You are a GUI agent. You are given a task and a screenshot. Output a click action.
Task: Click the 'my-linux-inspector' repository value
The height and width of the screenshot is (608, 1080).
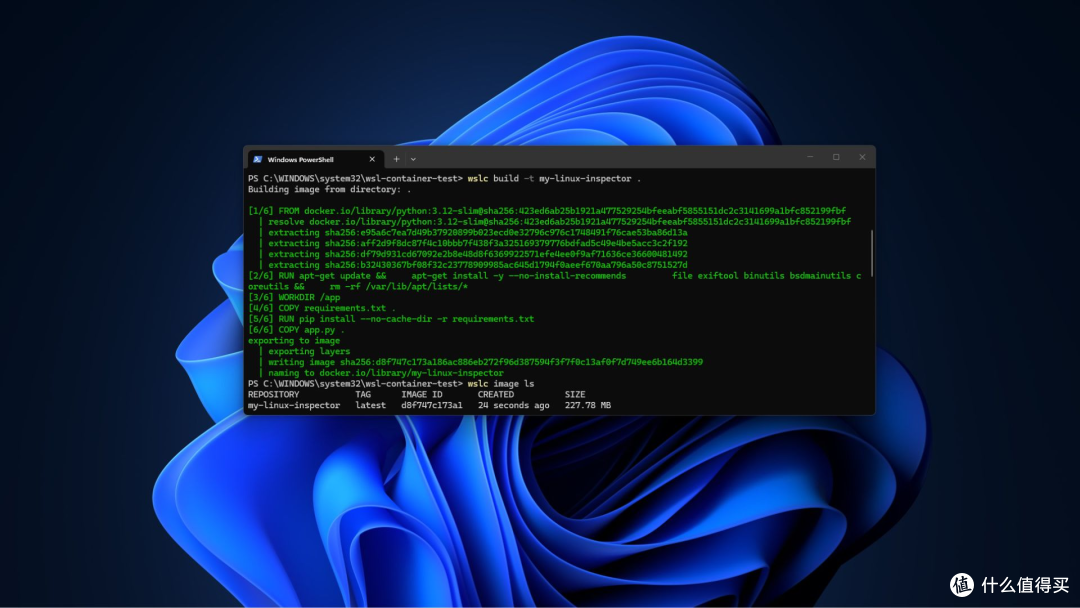pyautogui.click(x=294, y=406)
